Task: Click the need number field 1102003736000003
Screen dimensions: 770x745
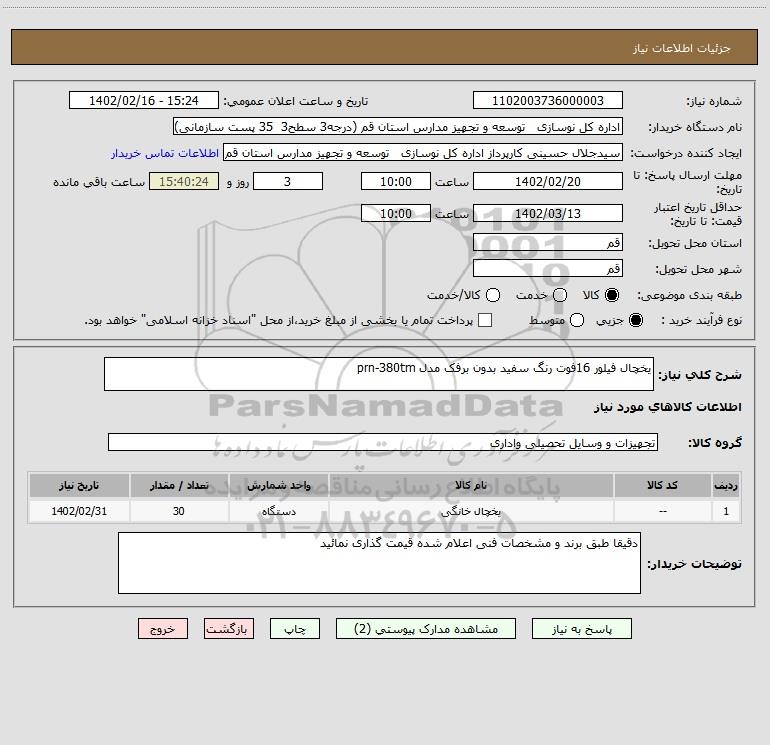Action: [x=548, y=100]
